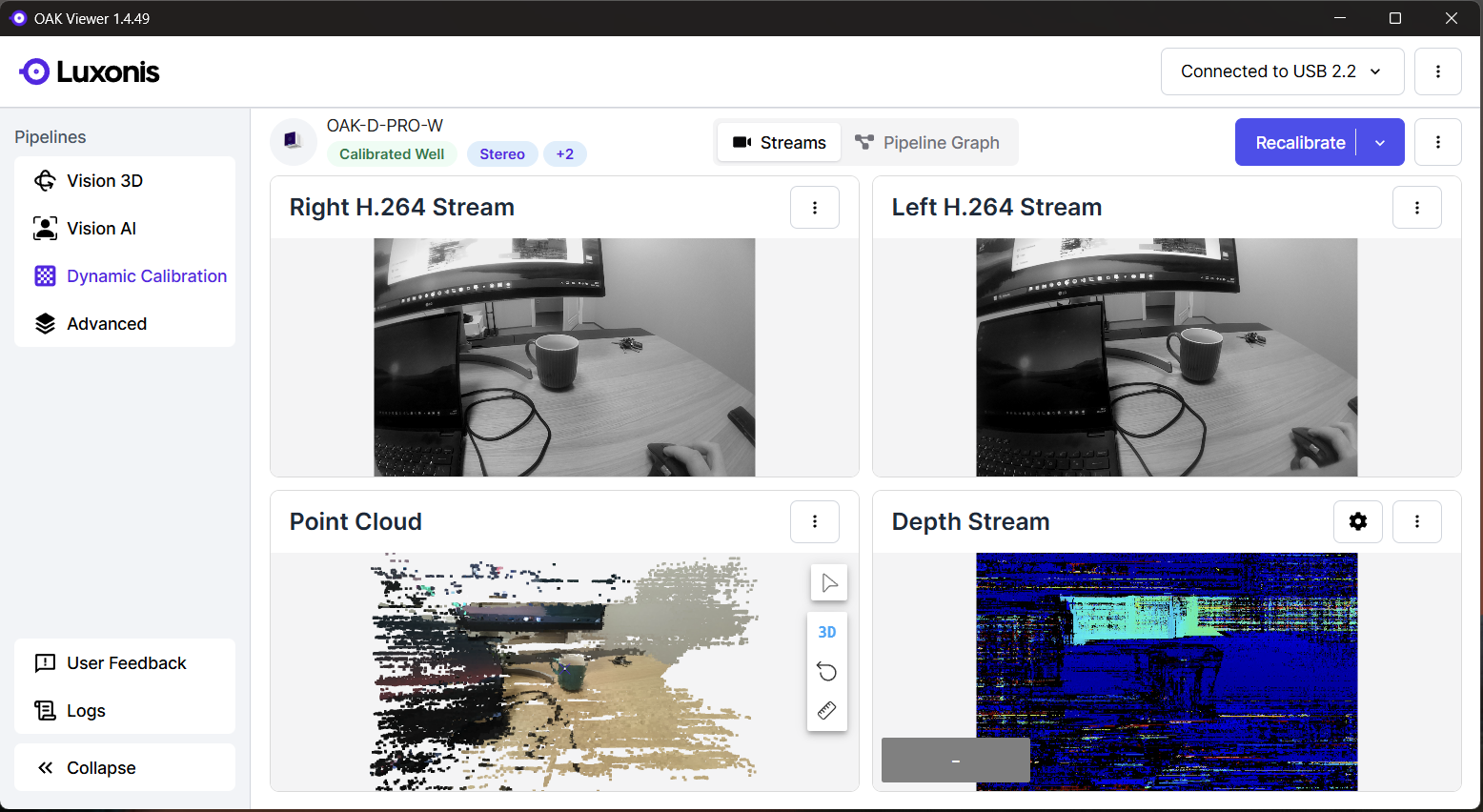Open the Depth Stream settings gear
1483x812 pixels.
[1357, 521]
